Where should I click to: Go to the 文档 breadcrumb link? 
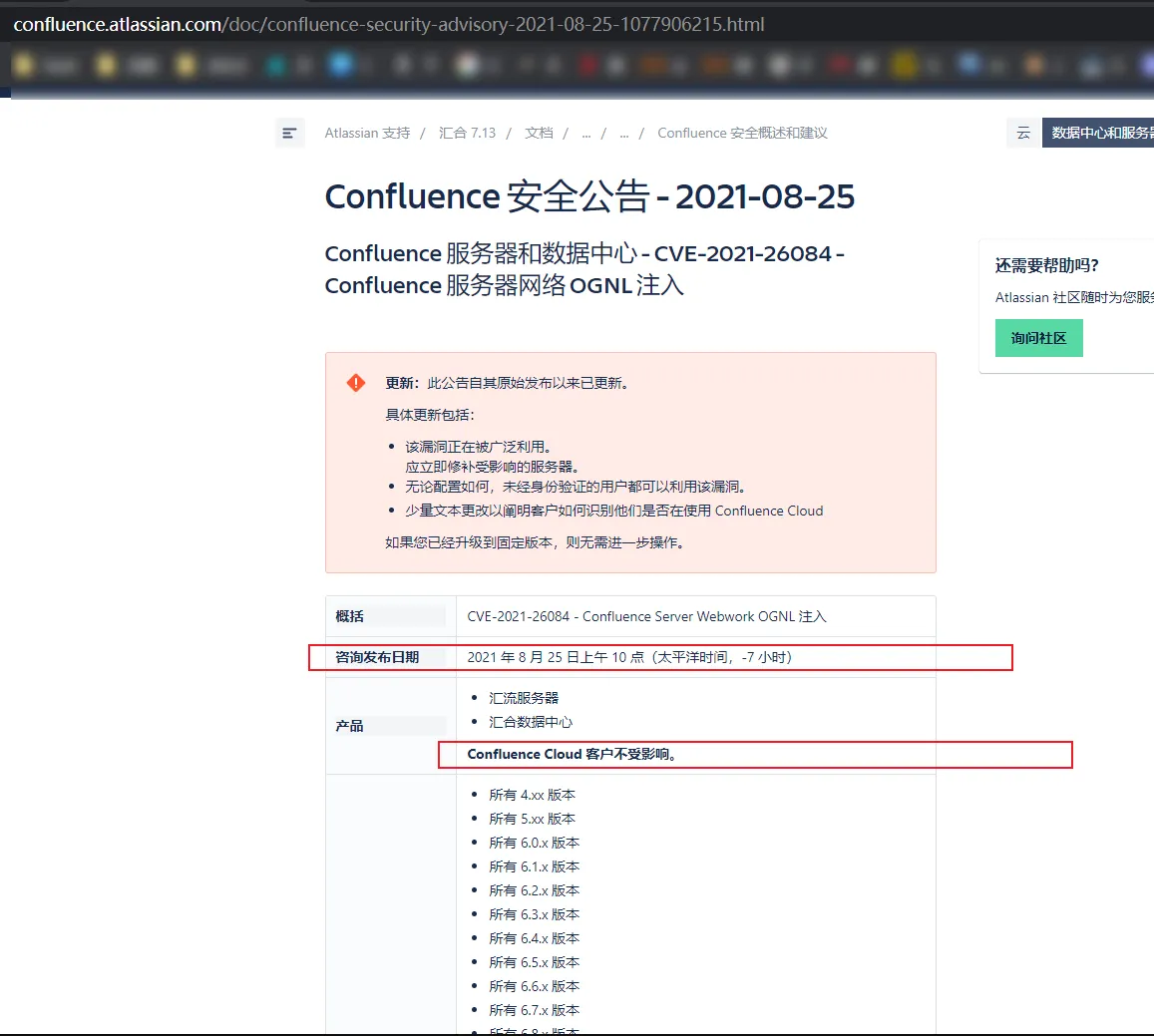pyautogui.click(x=539, y=133)
